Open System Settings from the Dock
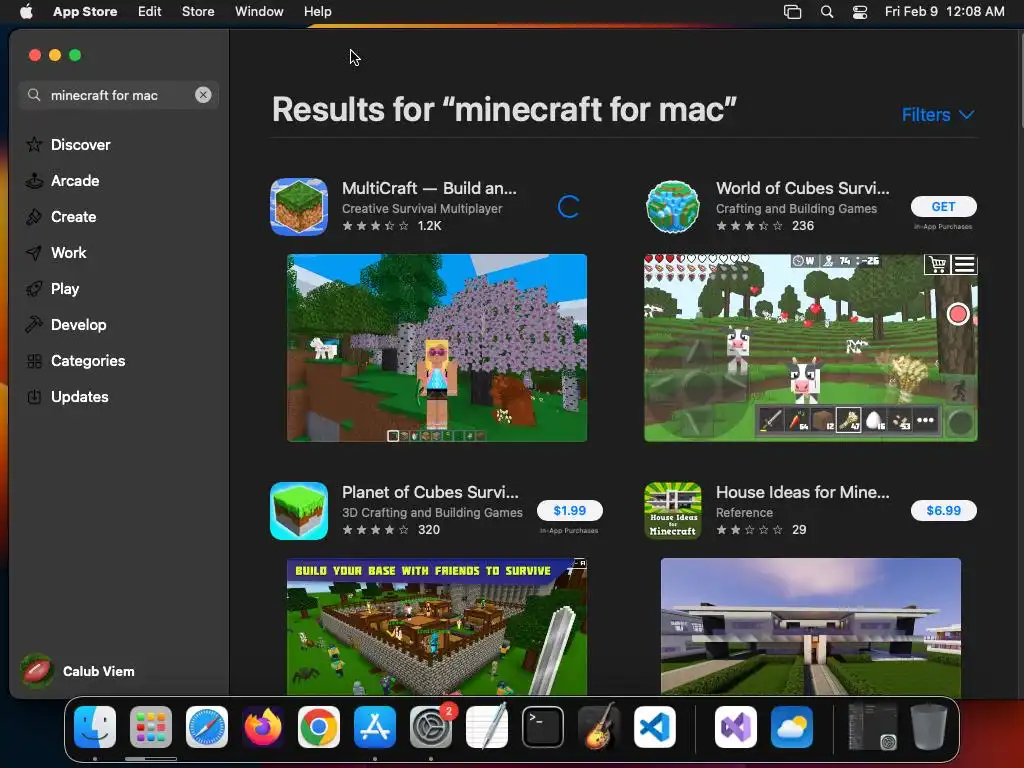Image resolution: width=1024 pixels, height=768 pixels. (431, 727)
